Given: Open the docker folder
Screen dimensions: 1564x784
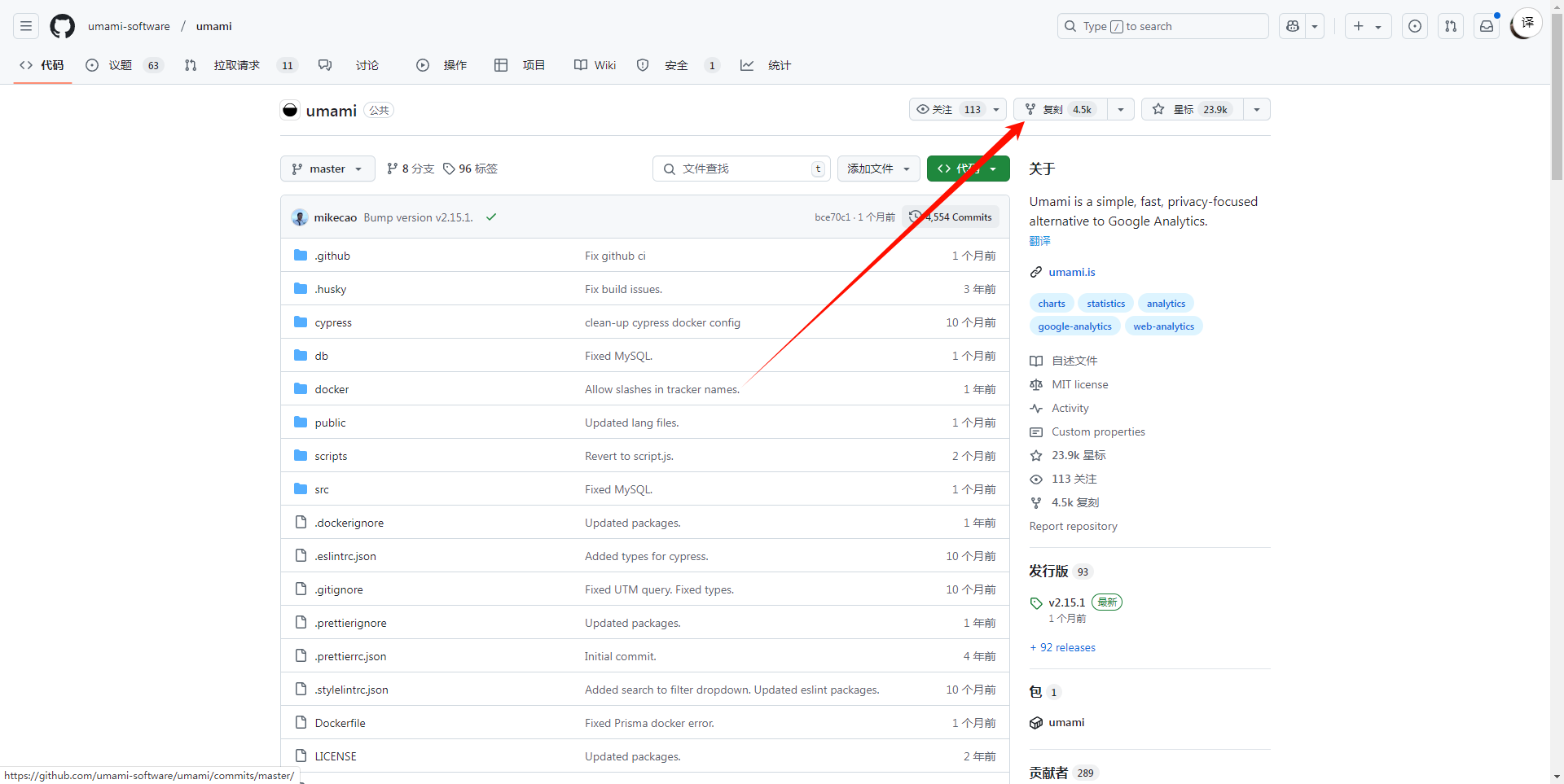Looking at the screenshot, I should [332, 389].
